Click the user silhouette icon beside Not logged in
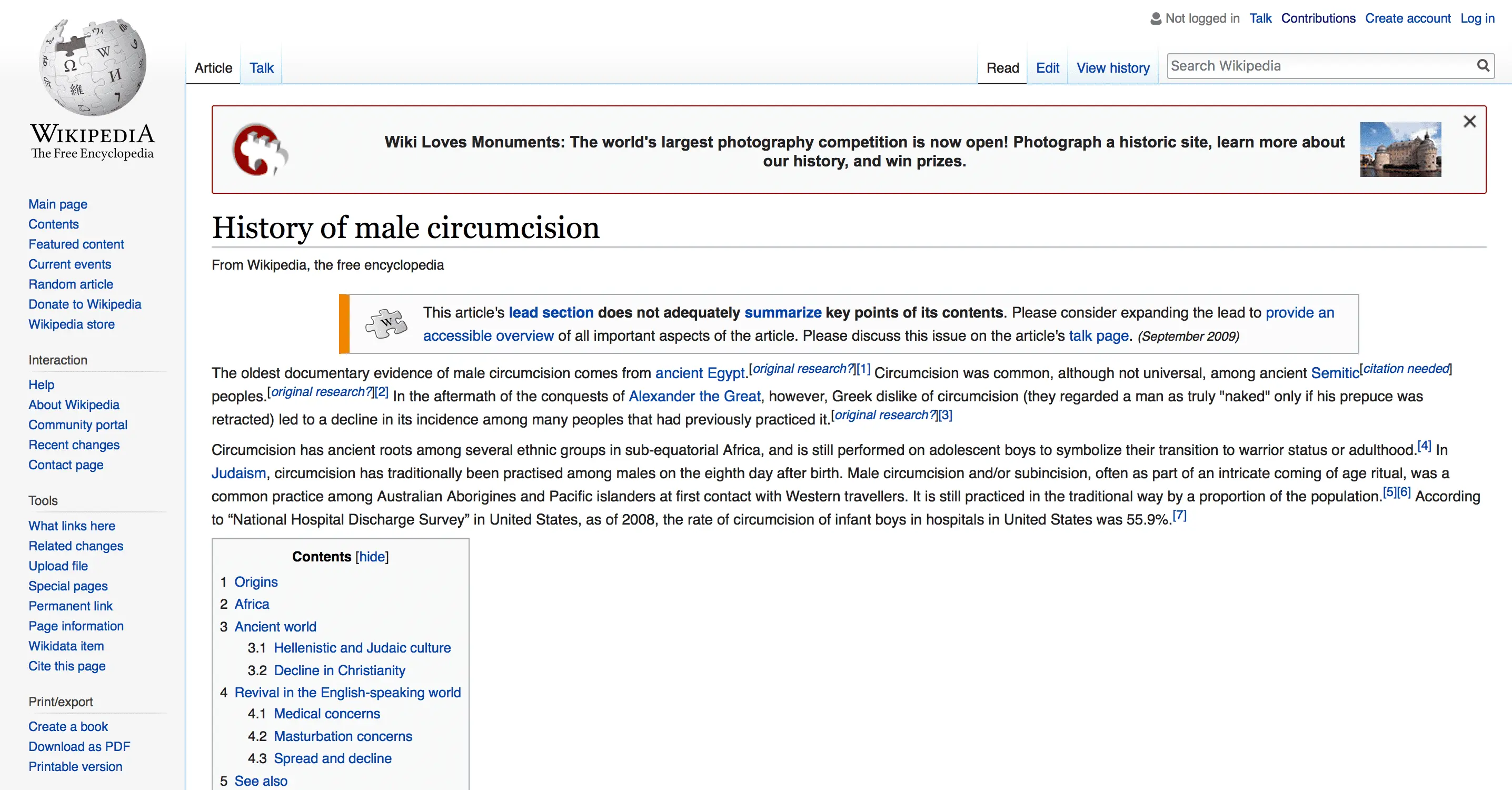Image resolution: width=1512 pixels, height=790 pixels. (1155, 19)
